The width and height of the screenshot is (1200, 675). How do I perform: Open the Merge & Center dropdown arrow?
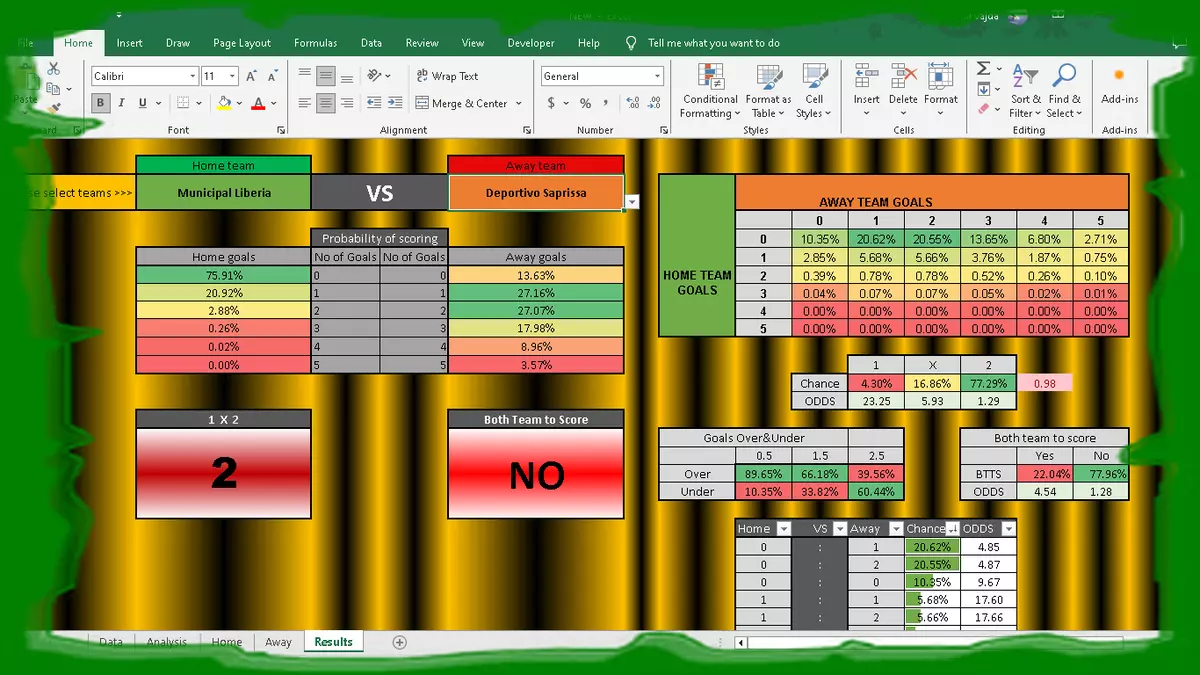[x=519, y=103]
